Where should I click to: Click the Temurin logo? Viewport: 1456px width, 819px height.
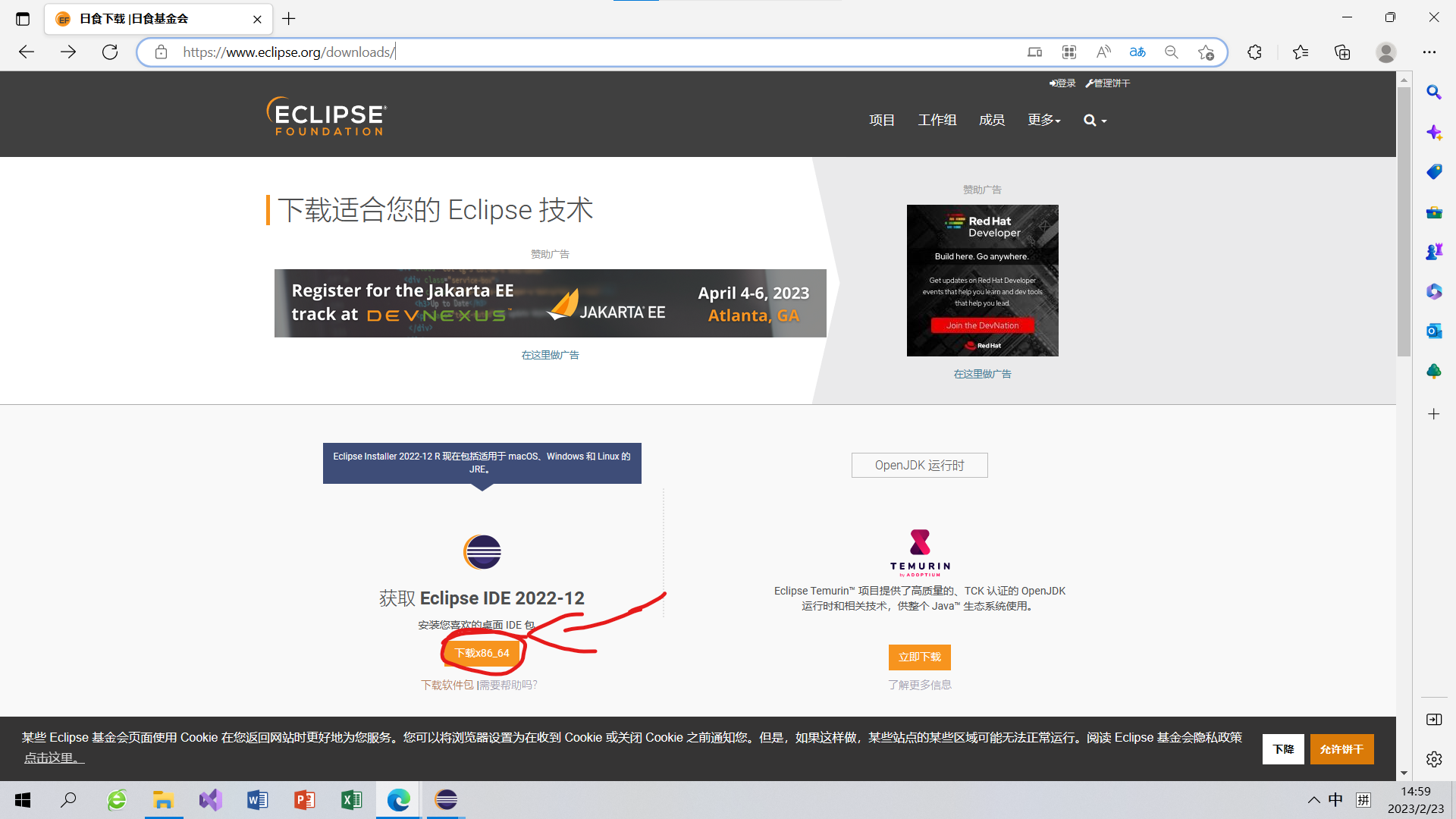tap(920, 553)
